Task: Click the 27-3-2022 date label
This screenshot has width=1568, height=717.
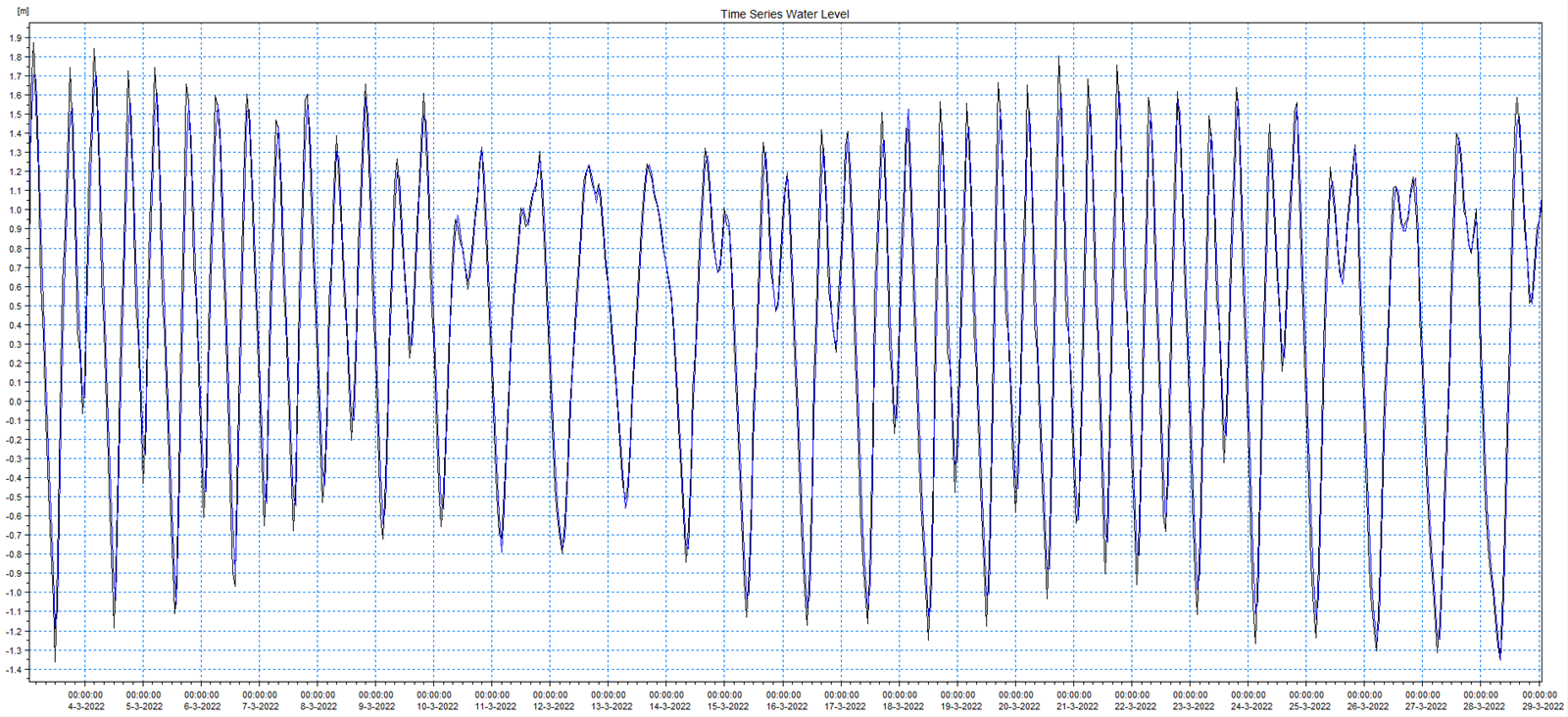Action: [x=1426, y=706]
